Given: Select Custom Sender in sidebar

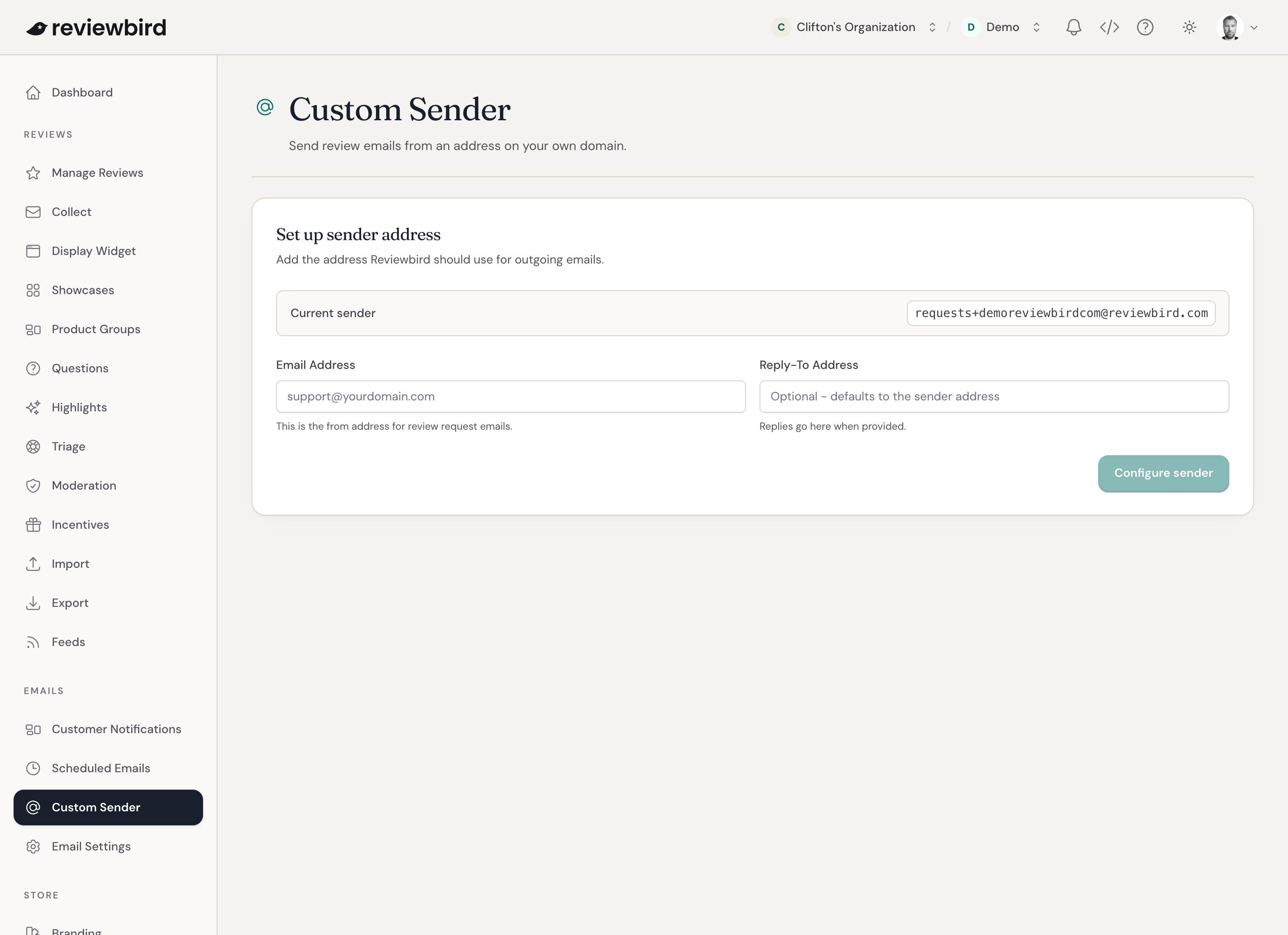Looking at the screenshot, I should (x=108, y=807).
